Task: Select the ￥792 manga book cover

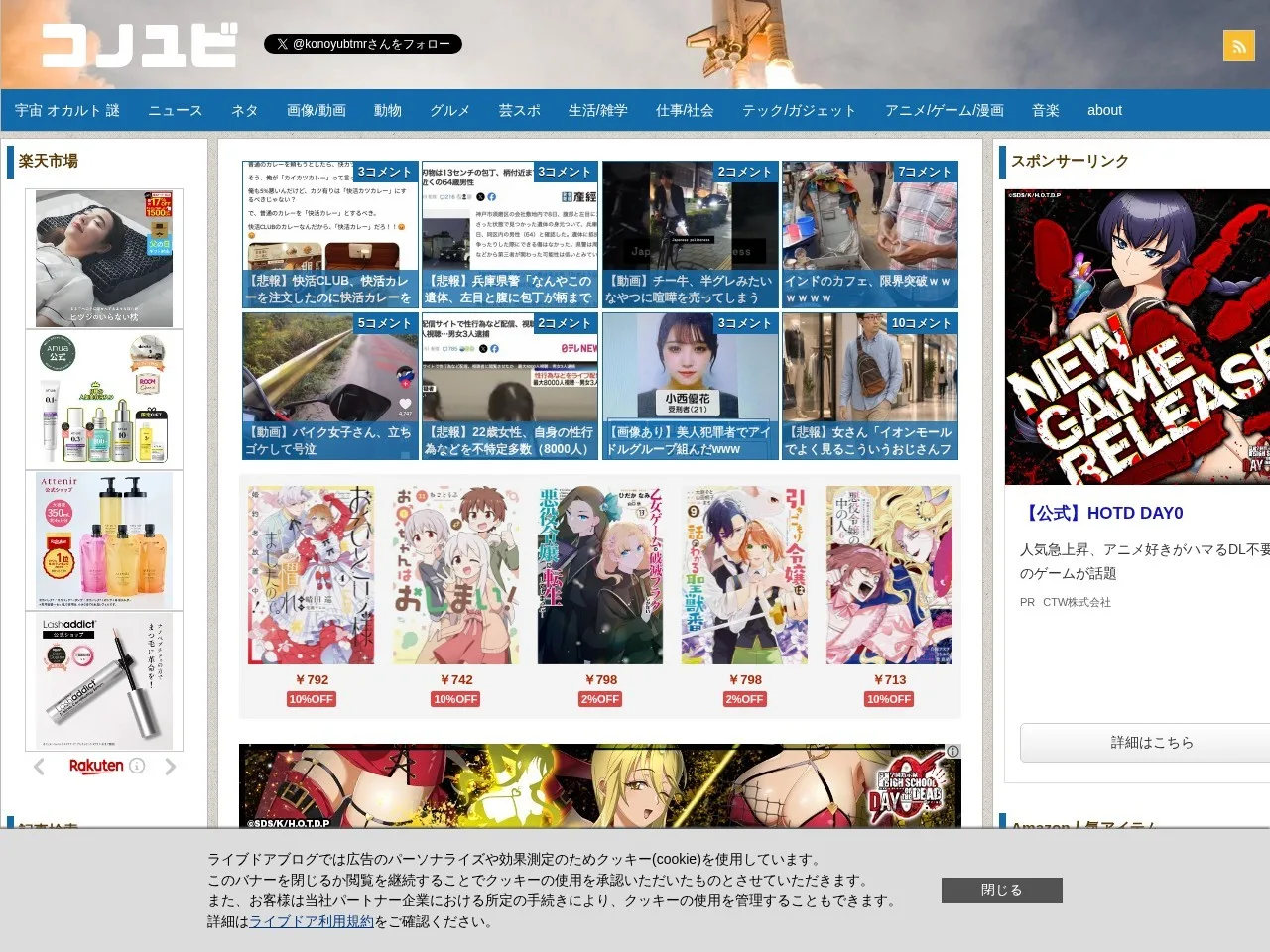Action: (311, 575)
